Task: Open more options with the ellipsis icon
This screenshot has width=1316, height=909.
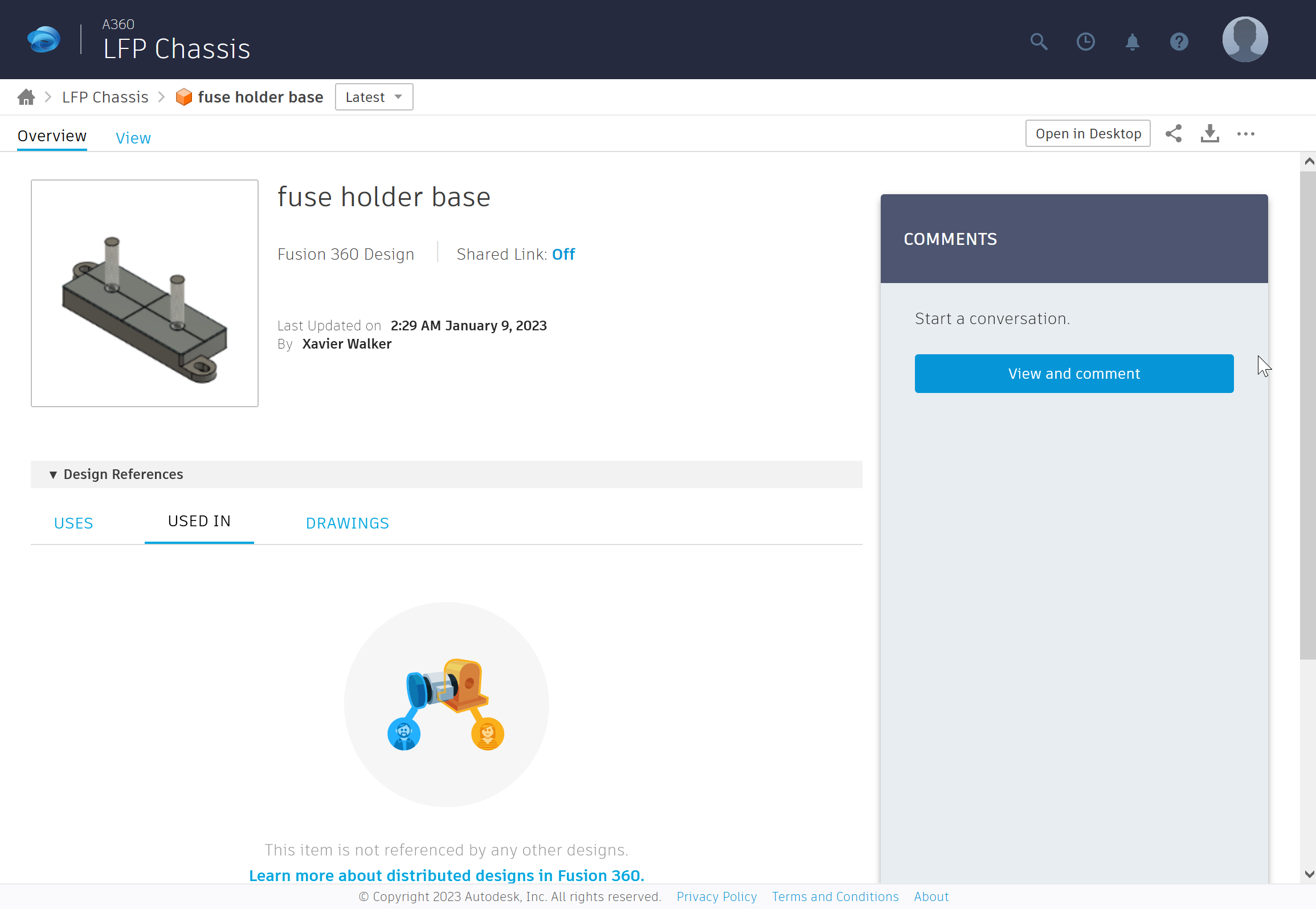Action: (x=1245, y=133)
